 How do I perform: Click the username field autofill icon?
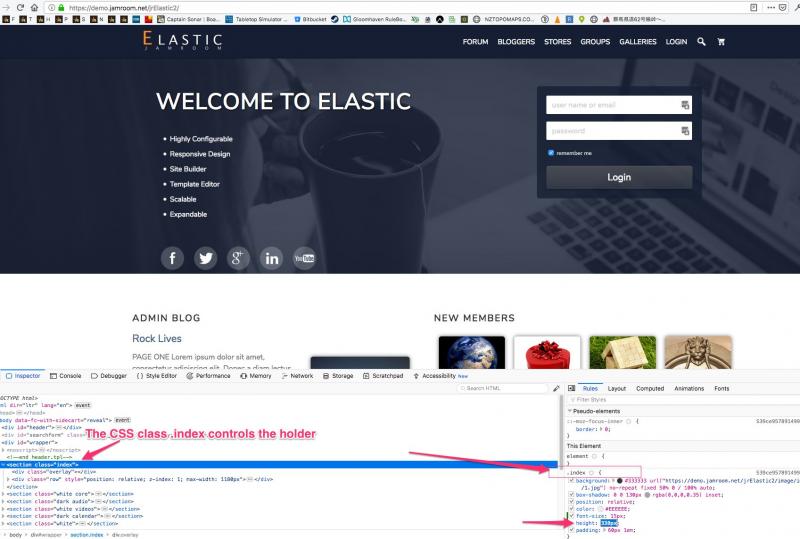685,105
